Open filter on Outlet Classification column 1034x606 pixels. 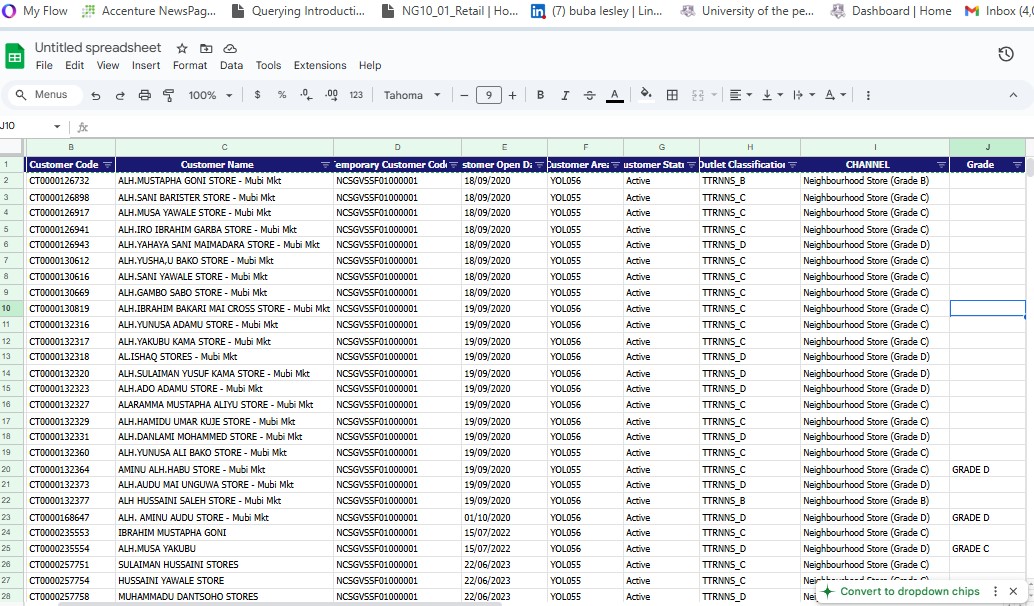tap(793, 165)
